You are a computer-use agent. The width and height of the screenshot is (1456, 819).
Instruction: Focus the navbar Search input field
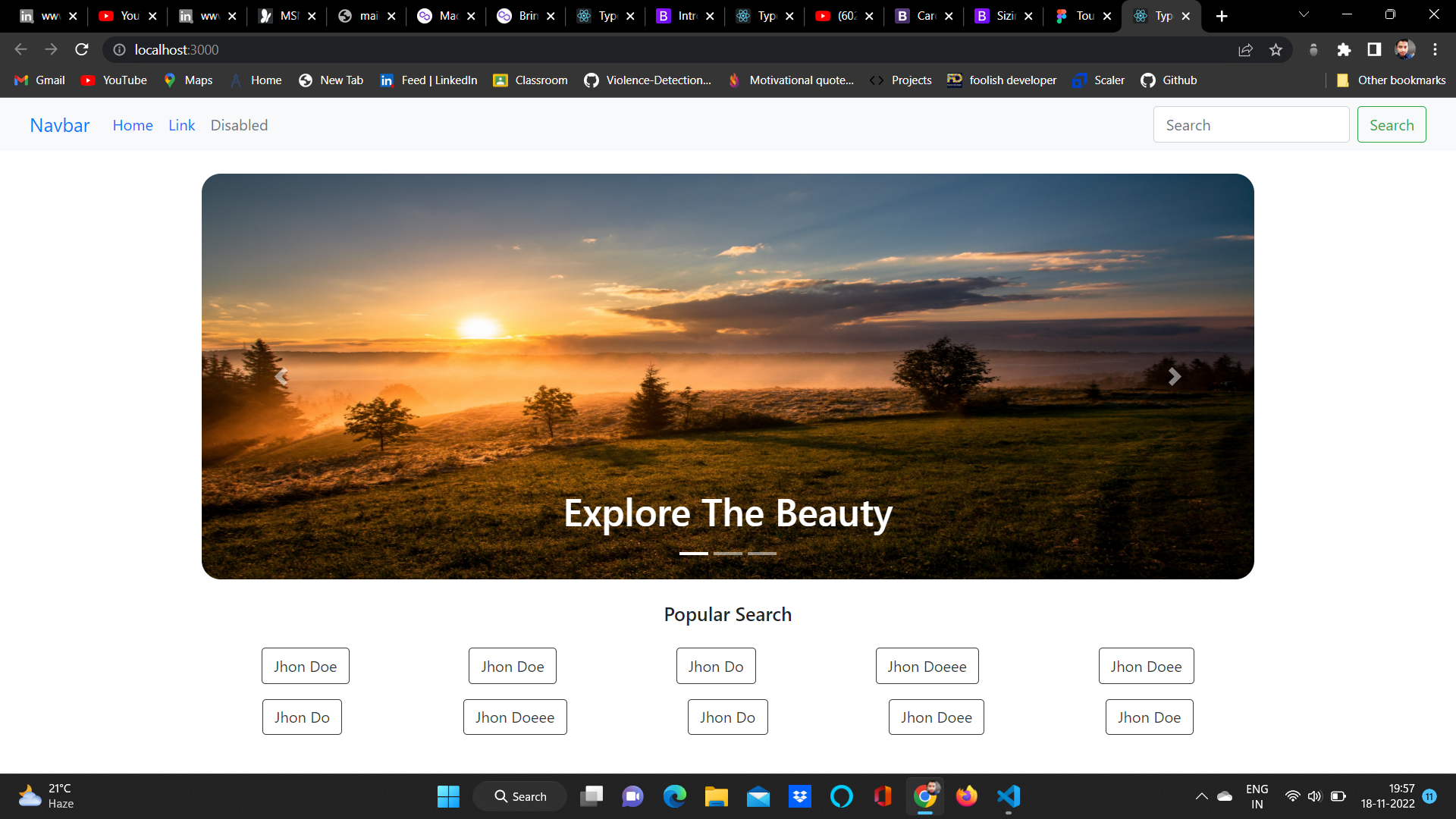(x=1250, y=125)
